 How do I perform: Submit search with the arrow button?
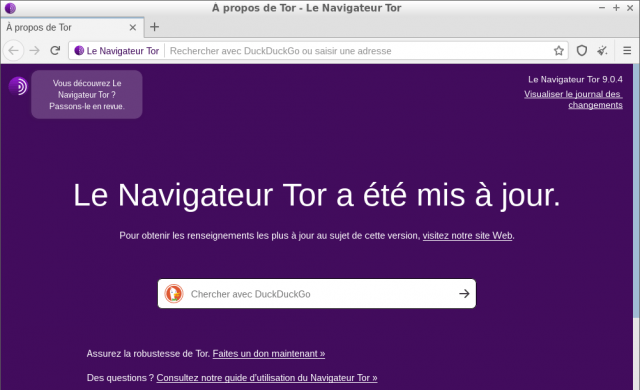point(464,294)
